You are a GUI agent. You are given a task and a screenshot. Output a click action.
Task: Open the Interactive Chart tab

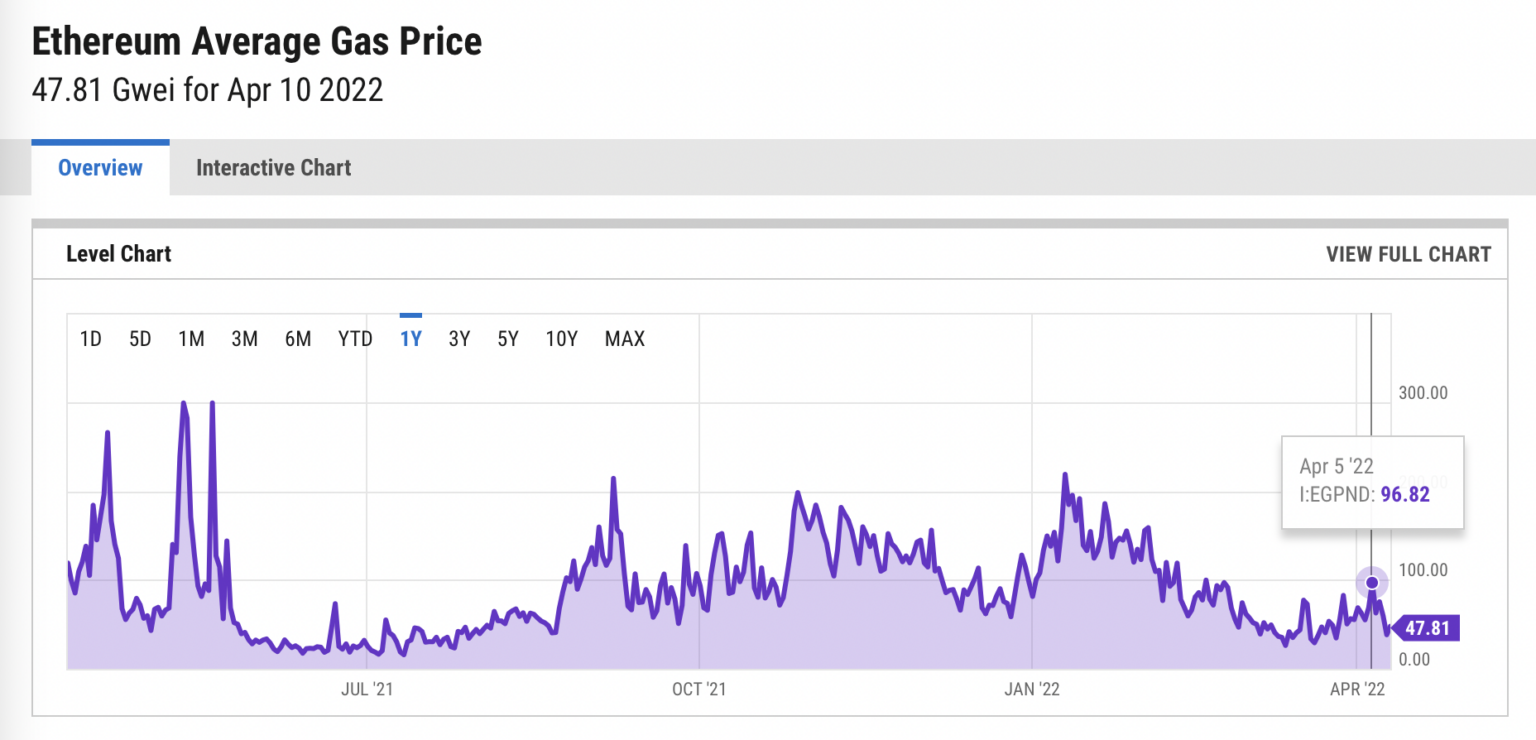[273, 168]
